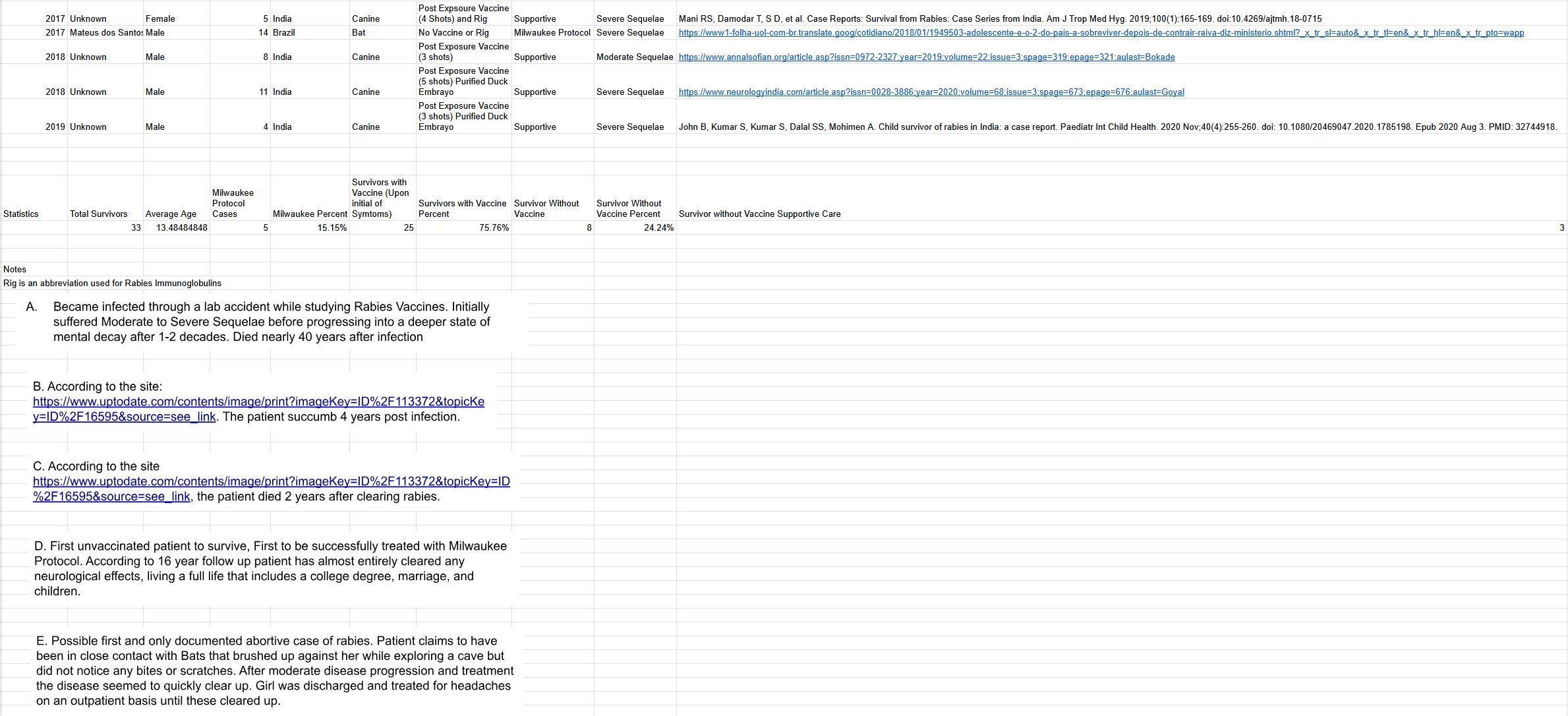Select the 'Post Exposure Vaccine (3 shots)' 2018 cell
The image size is (1568, 716).
463,51
